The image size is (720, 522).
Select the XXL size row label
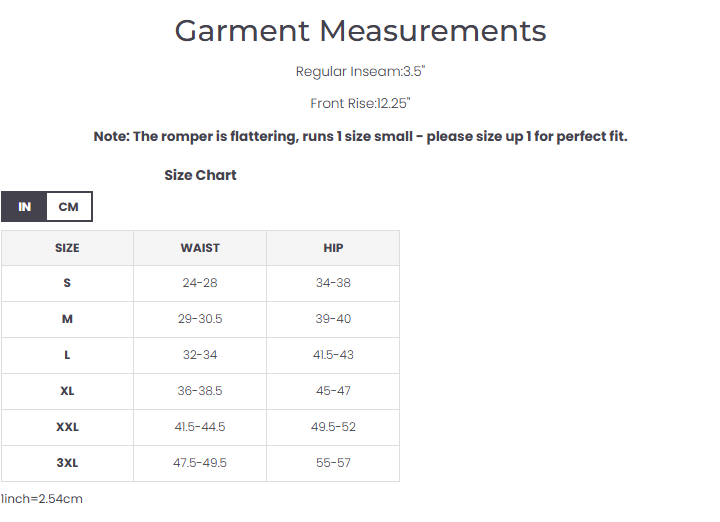click(67, 427)
